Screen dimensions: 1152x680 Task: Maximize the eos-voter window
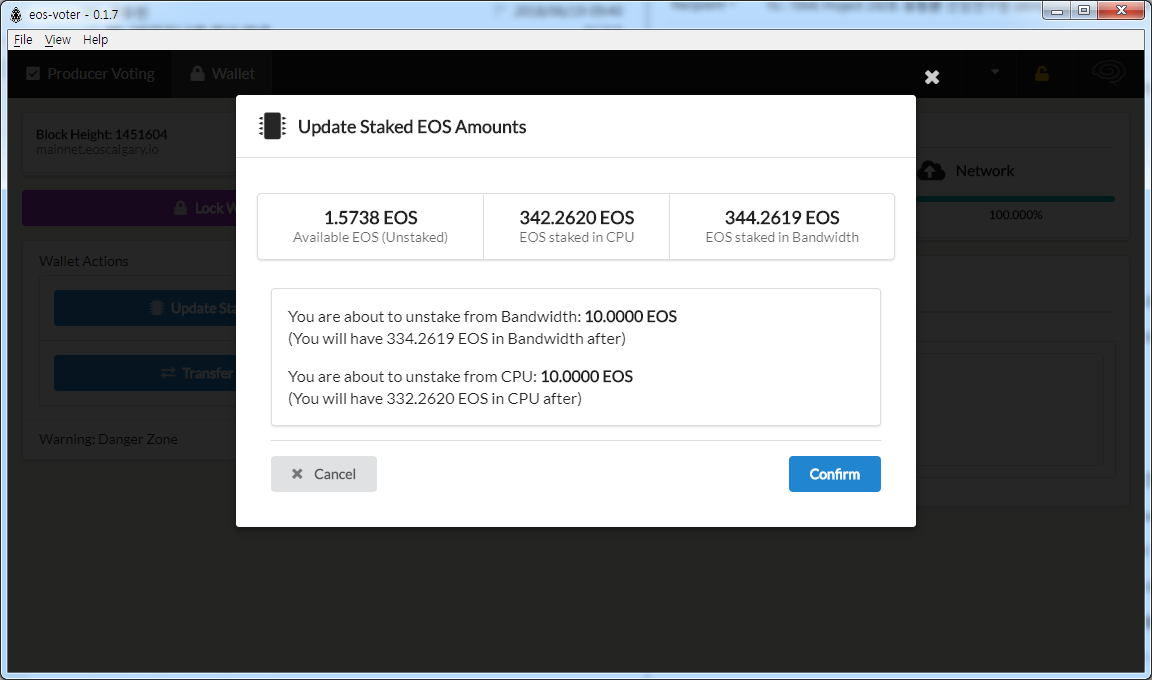1084,11
